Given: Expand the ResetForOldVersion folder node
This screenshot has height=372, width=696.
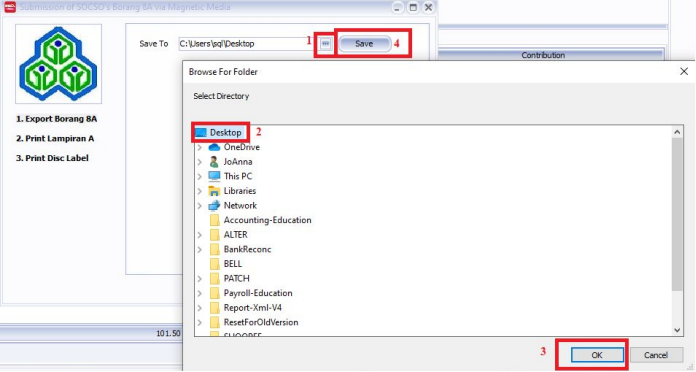Looking at the screenshot, I should click(x=200, y=323).
